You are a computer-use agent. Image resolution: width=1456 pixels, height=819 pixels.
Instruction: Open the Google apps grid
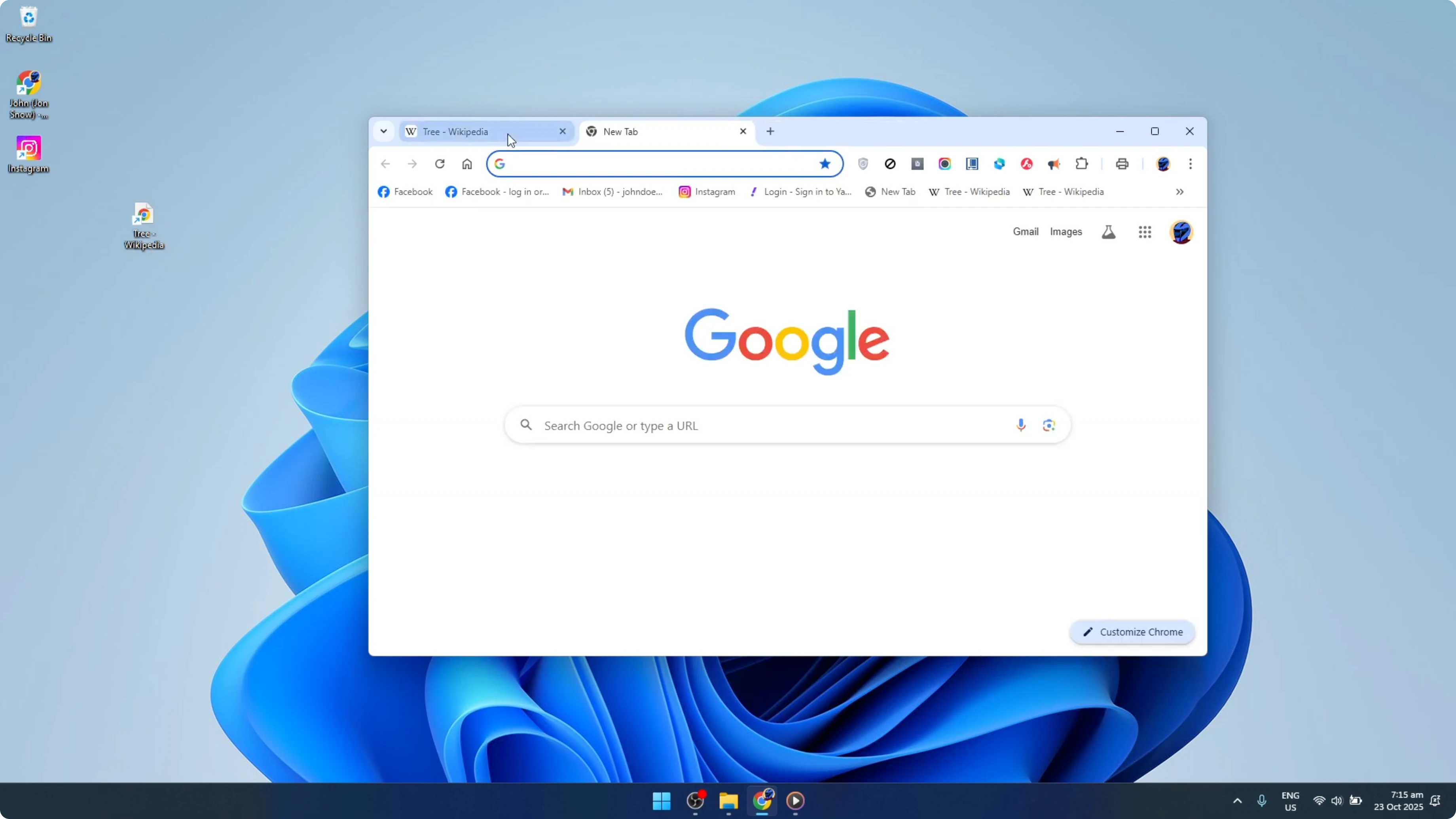pyautogui.click(x=1145, y=232)
